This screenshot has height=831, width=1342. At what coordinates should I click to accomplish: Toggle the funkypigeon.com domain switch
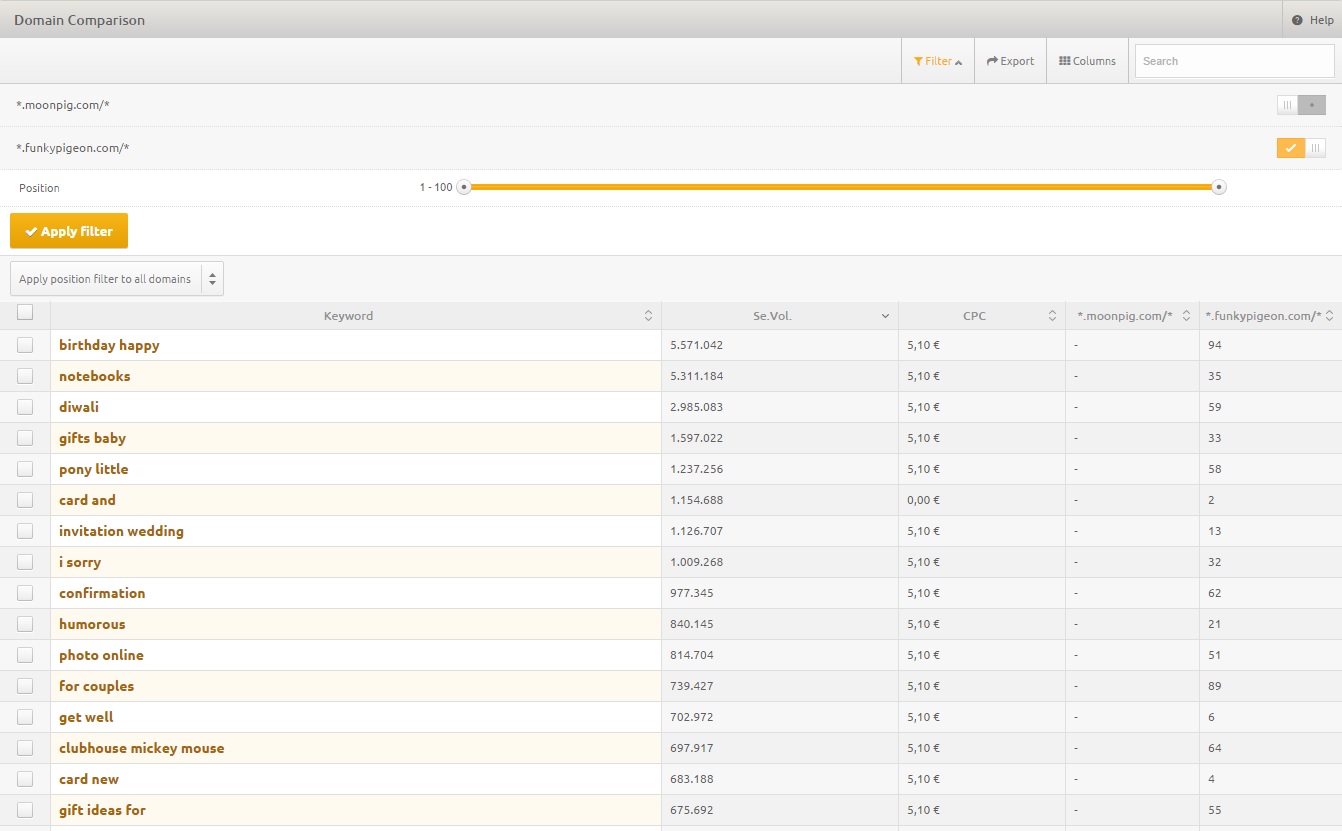click(1301, 148)
